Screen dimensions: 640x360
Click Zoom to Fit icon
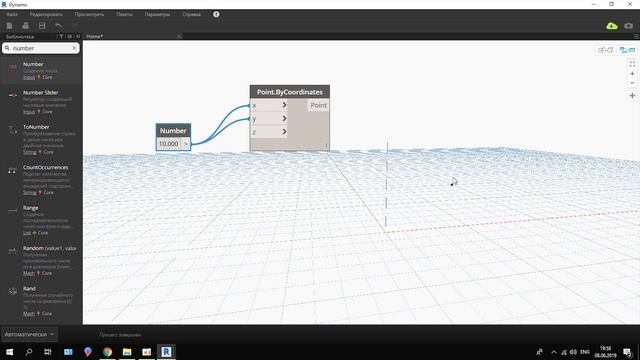(x=632, y=64)
